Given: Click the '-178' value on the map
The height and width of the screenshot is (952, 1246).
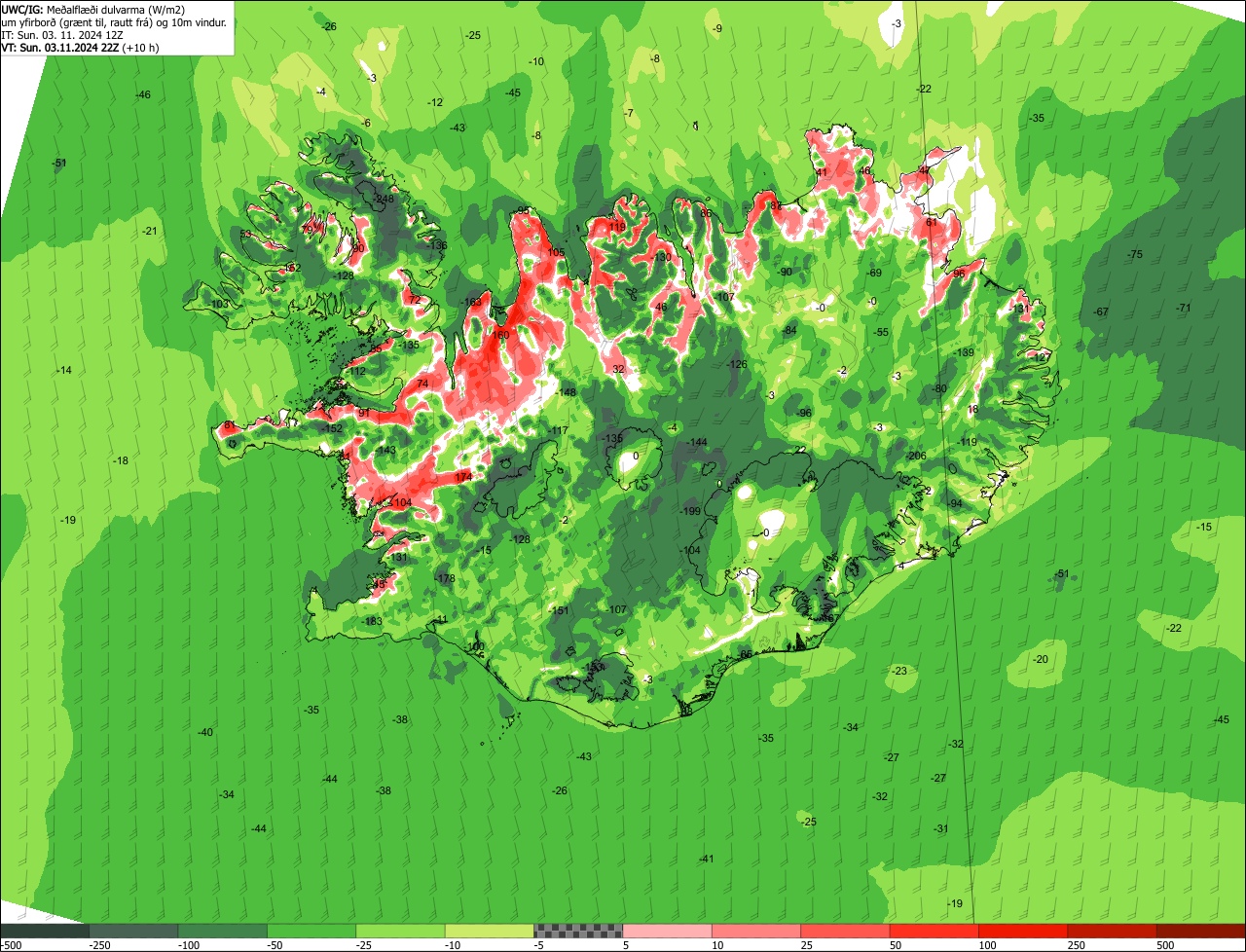Looking at the screenshot, I should 445,578.
